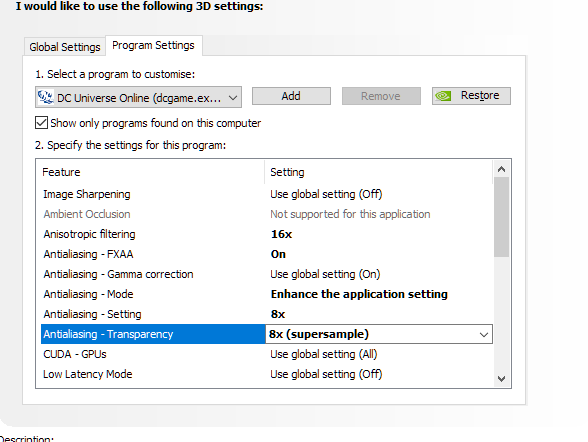Click the greyed-out Remove button
The width and height of the screenshot is (588, 442).
381,96
